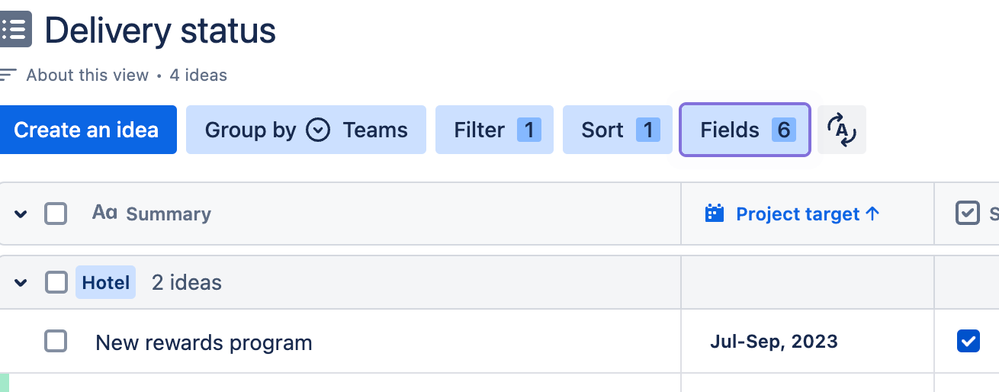Click the autosave sync icon after Fields
This screenshot has height=392, width=999.
(x=842, y=129)
